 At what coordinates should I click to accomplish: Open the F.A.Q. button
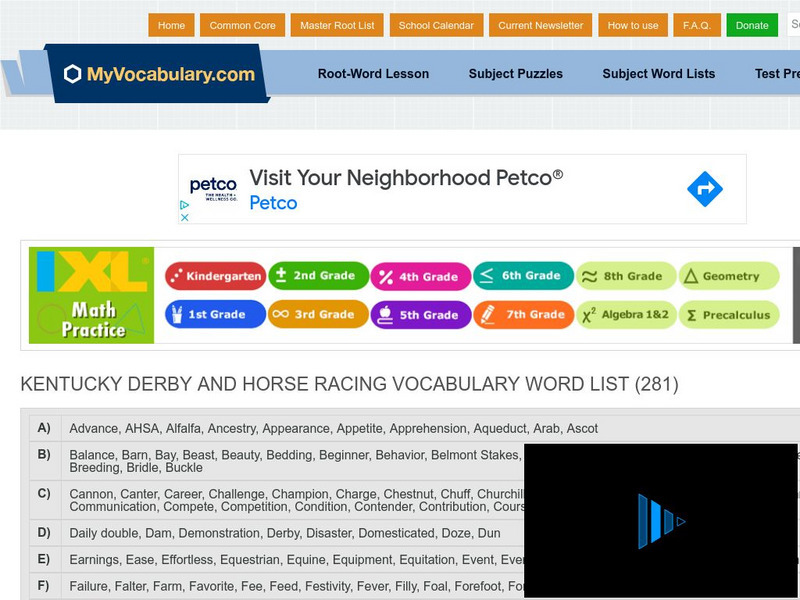[x=697, y=26]
